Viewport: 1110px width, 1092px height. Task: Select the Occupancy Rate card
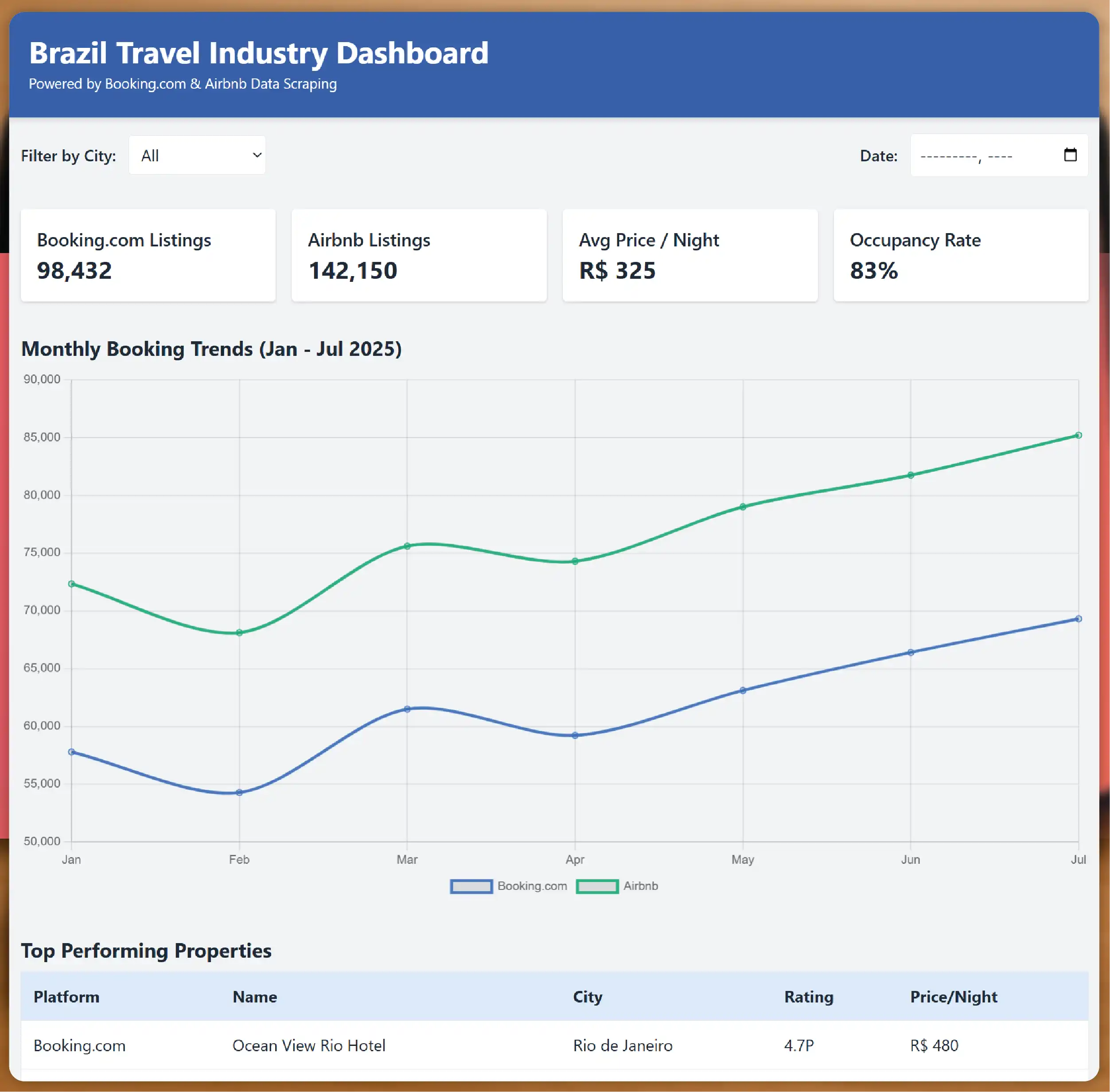960,255
